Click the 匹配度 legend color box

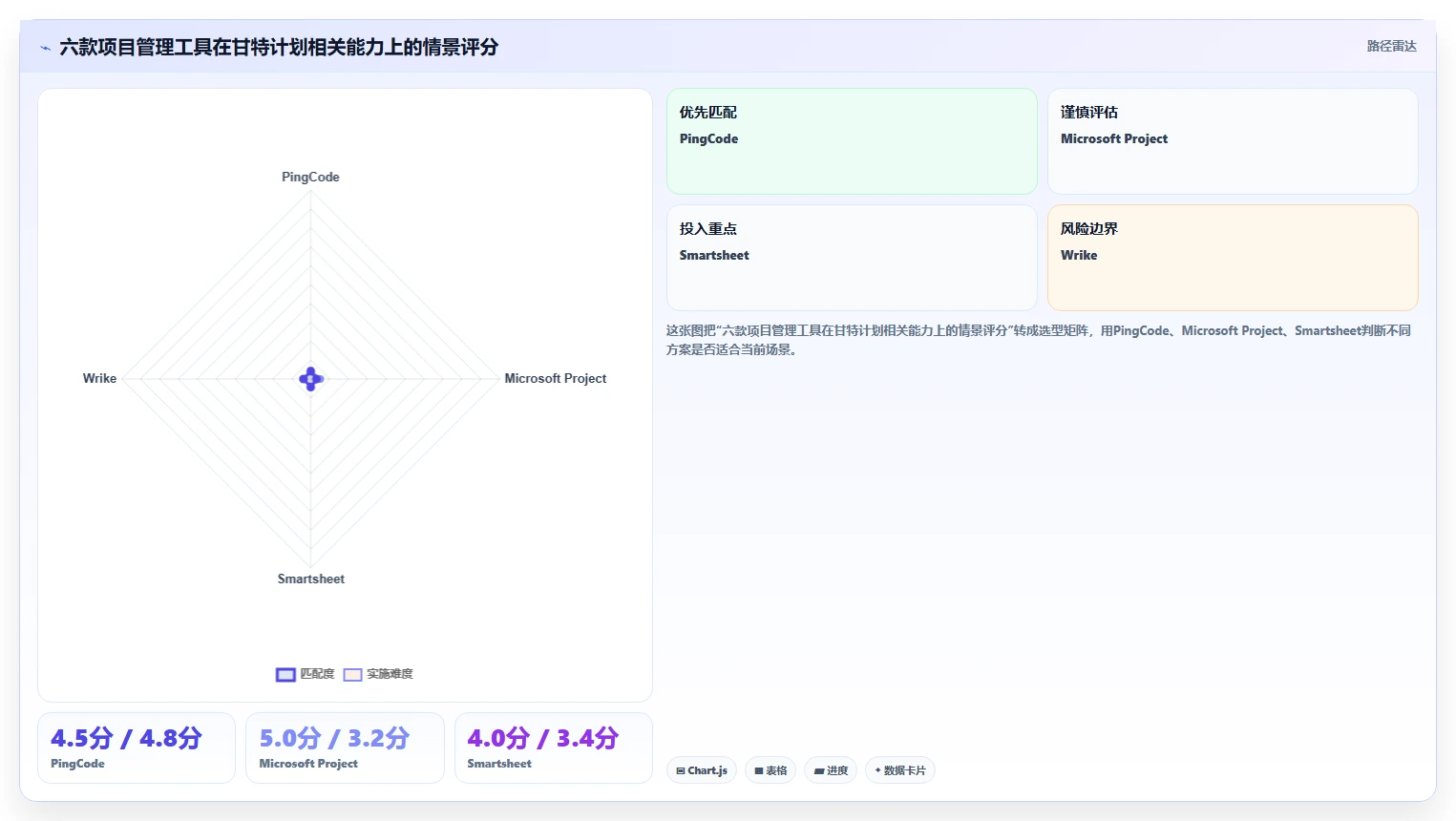pos(285,675)
